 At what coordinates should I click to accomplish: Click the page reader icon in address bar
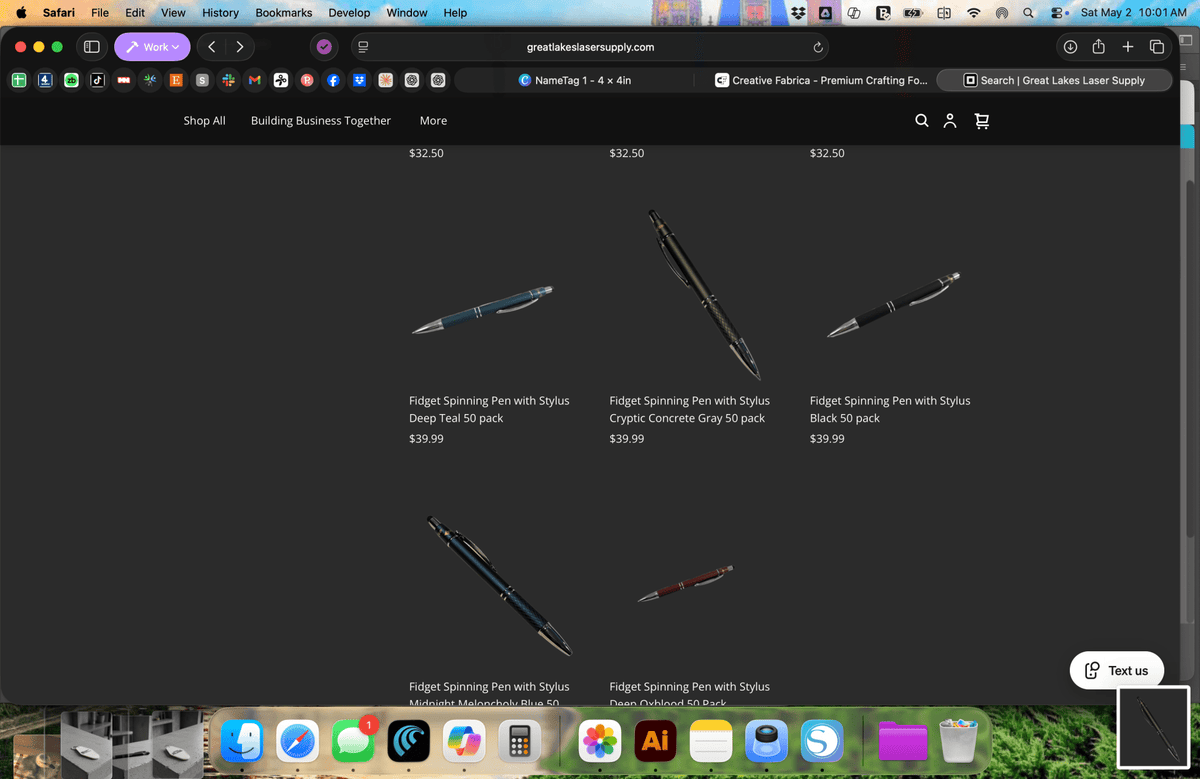pos(363,47)
